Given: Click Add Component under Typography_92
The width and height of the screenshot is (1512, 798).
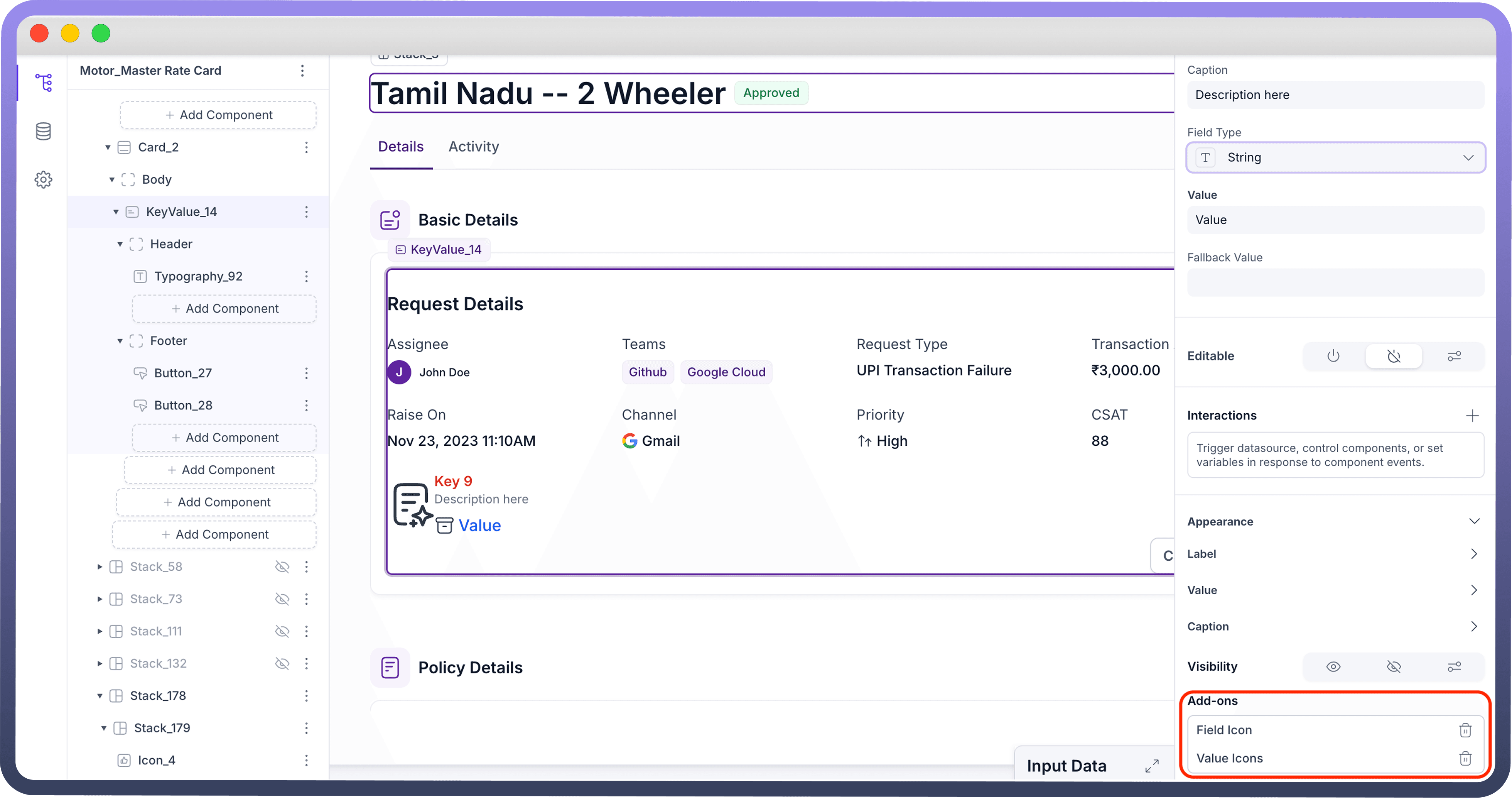Looking at the screenshot, I should pos(224,309).
